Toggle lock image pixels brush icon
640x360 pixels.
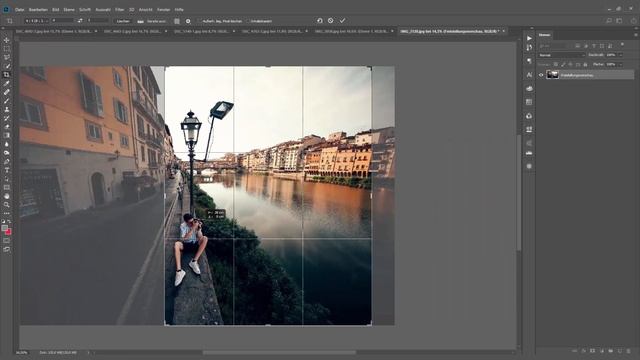(563, 64)
